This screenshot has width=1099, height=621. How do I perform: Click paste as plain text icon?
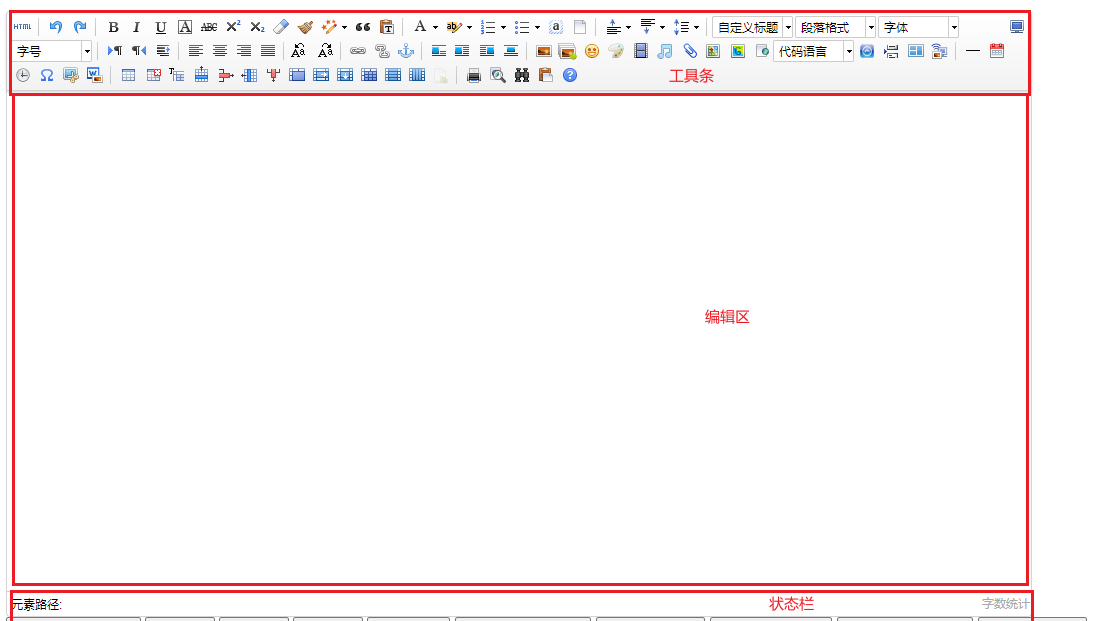click(386, 27)
